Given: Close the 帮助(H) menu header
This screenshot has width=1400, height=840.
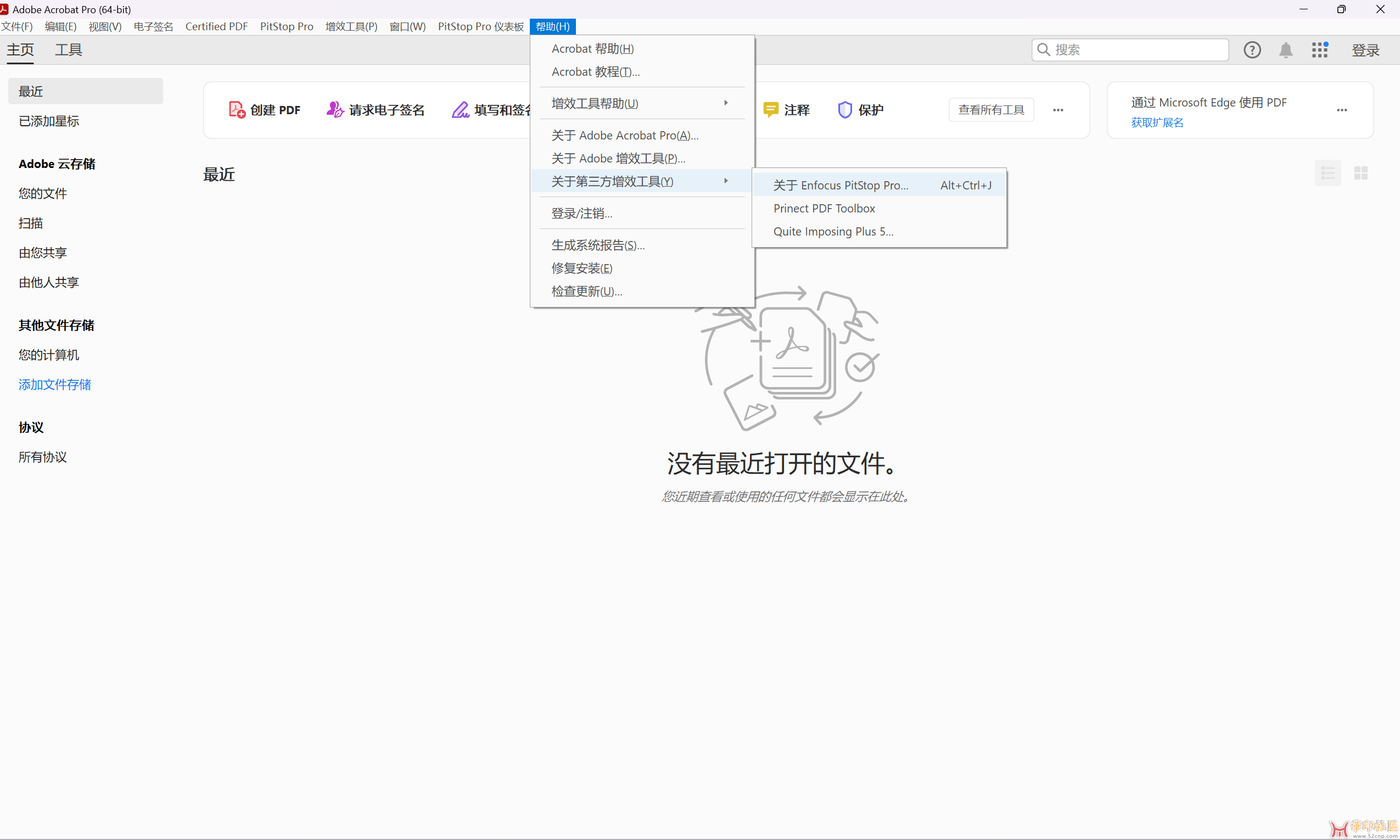Looking at the screenshot, I should tap(552, 26).
